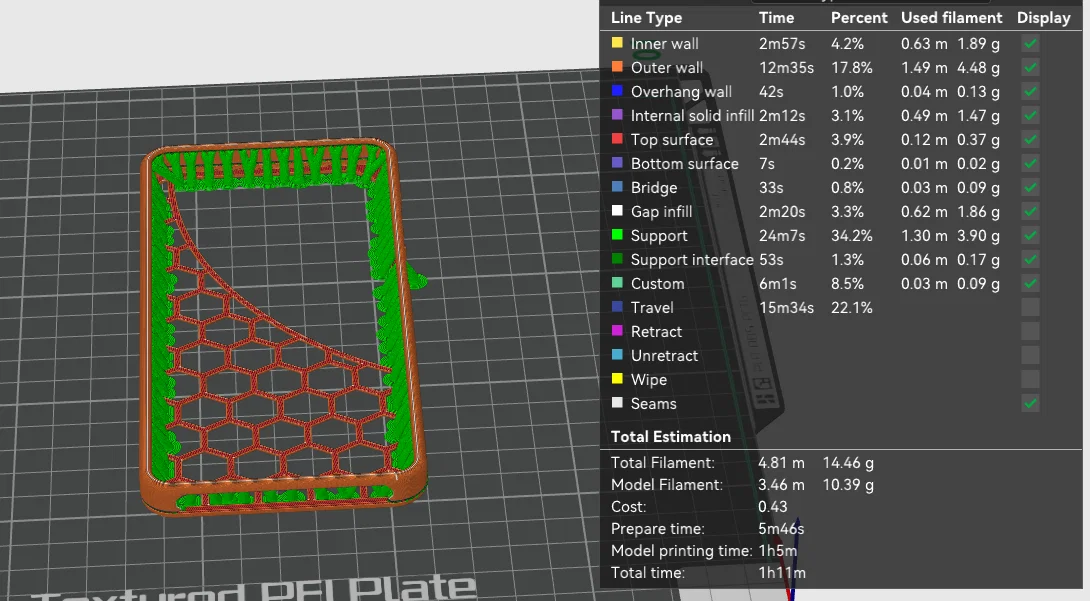Click the Top surface red swatch
Image resolution: width=1090 pixels, height=601 pixels.
(617, 139)
